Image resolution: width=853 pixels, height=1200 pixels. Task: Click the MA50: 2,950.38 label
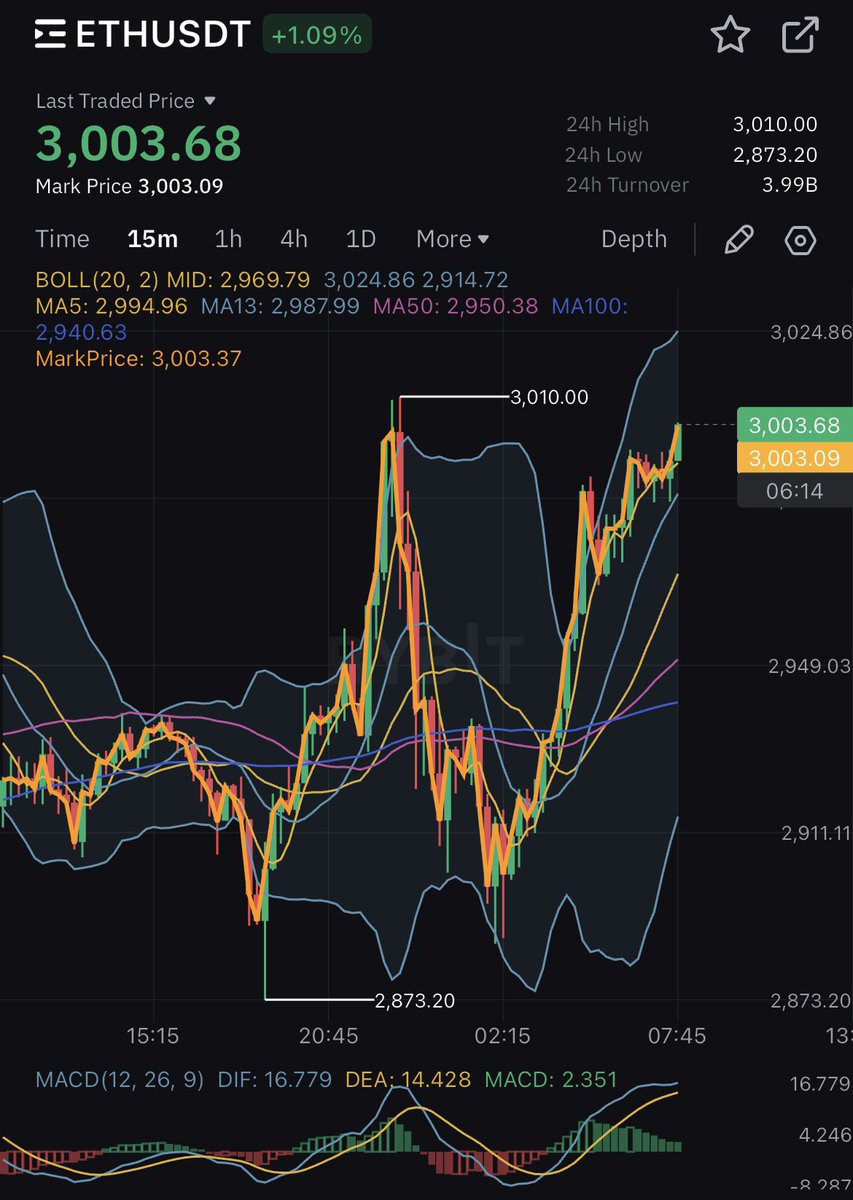pyautogui.click(x=455, y=306)
